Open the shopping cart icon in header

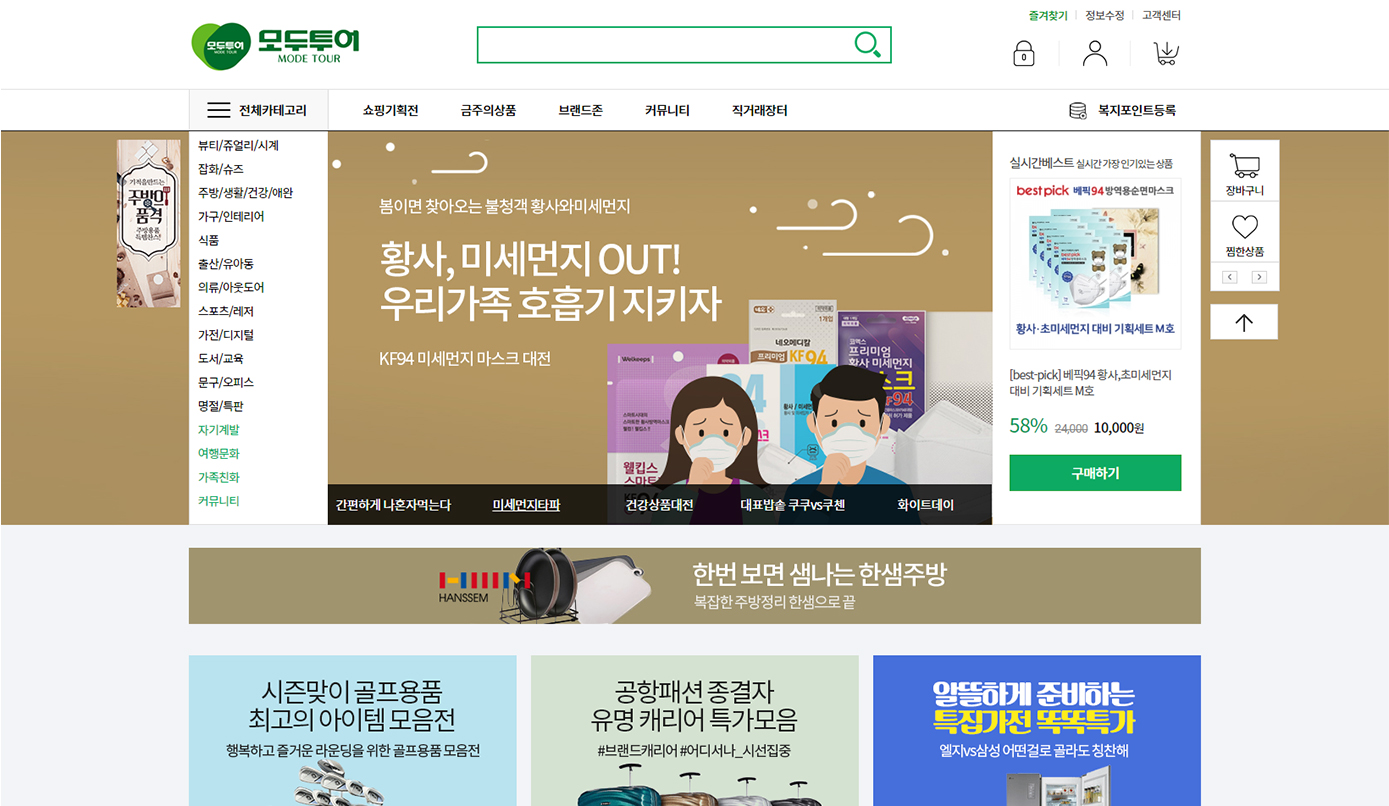click(1166, 53)
